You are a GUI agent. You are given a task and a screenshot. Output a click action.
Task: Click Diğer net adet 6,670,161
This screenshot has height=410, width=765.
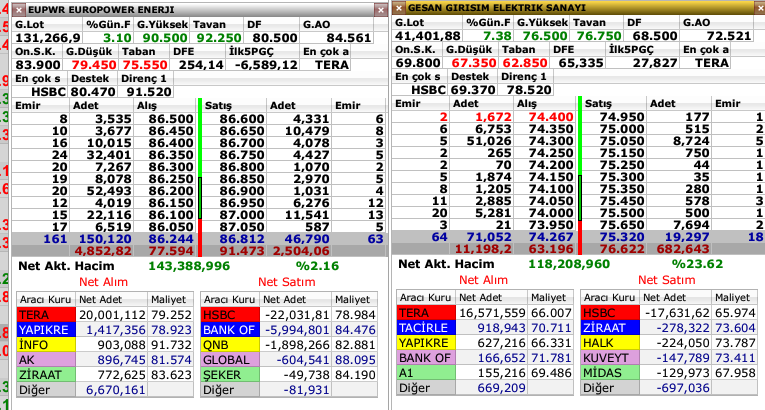tap(116, 390)
